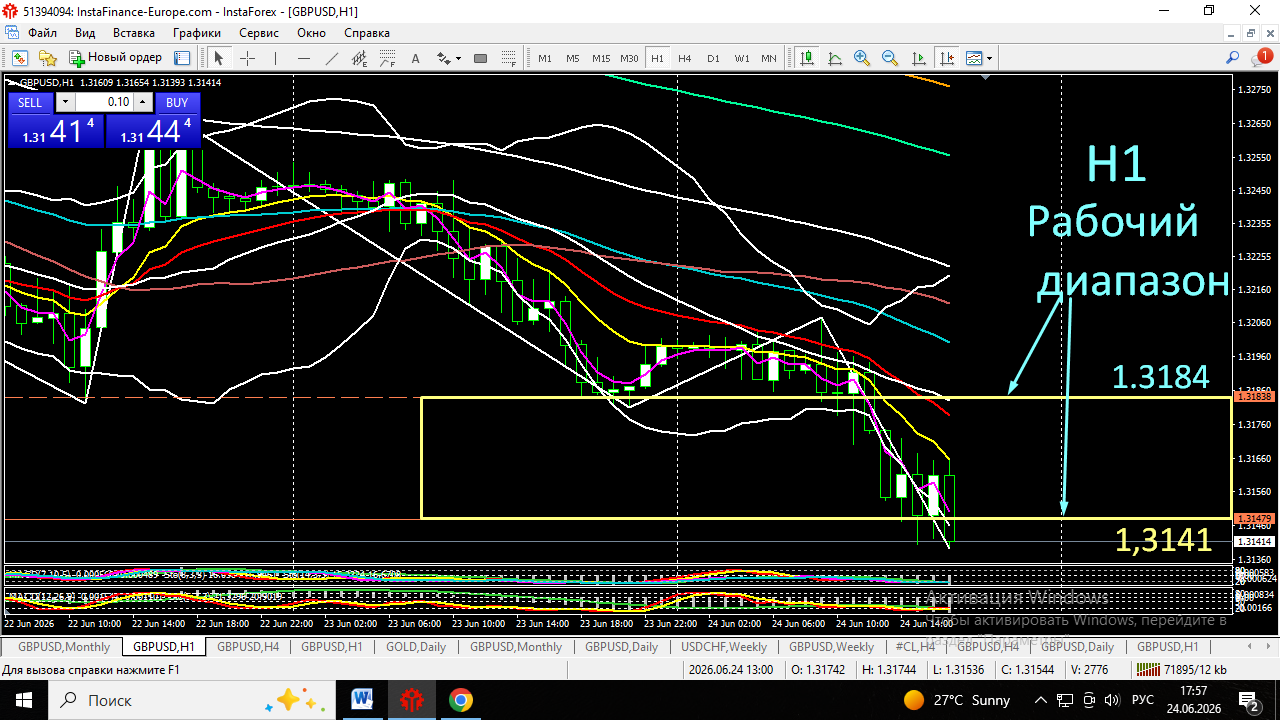The width and height of the screenshot is (1280, 720).
Task: Zoom in on the chart
Action: (x=862, y=58)
